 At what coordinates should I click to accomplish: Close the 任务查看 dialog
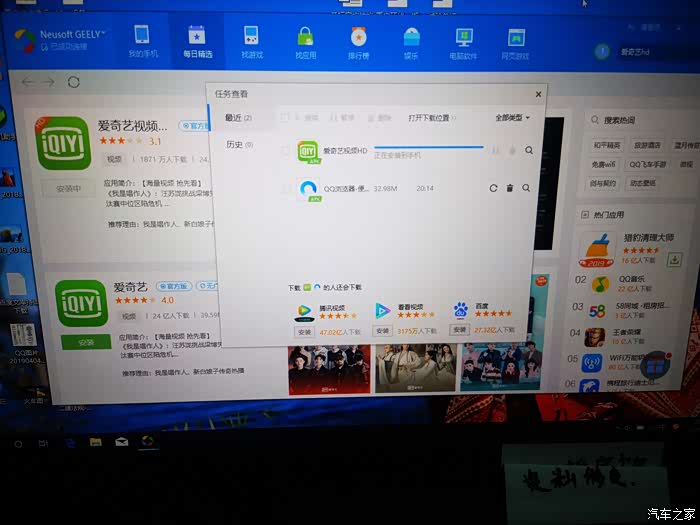tap(538, 94)
